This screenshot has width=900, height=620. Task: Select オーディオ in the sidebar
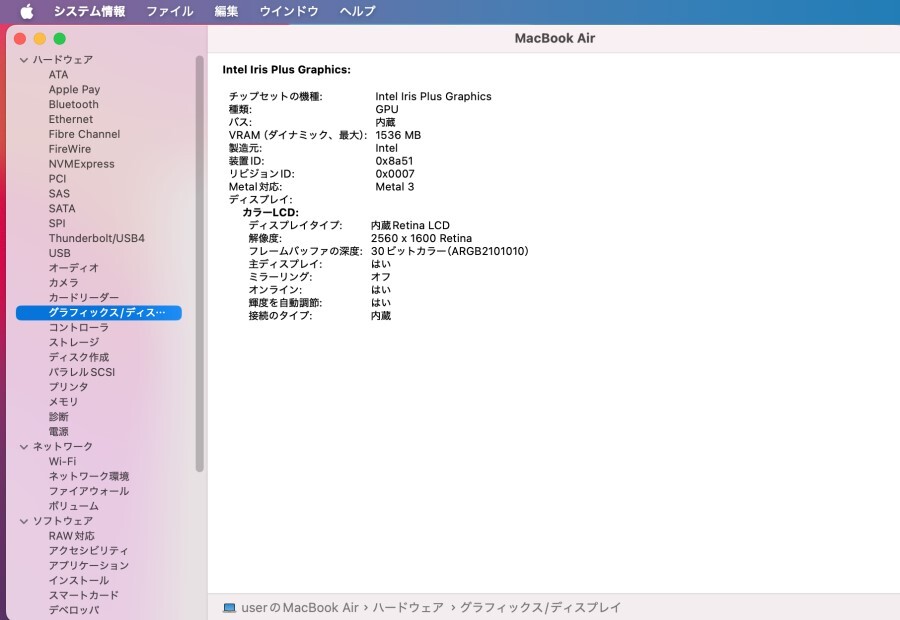(73, 268)
